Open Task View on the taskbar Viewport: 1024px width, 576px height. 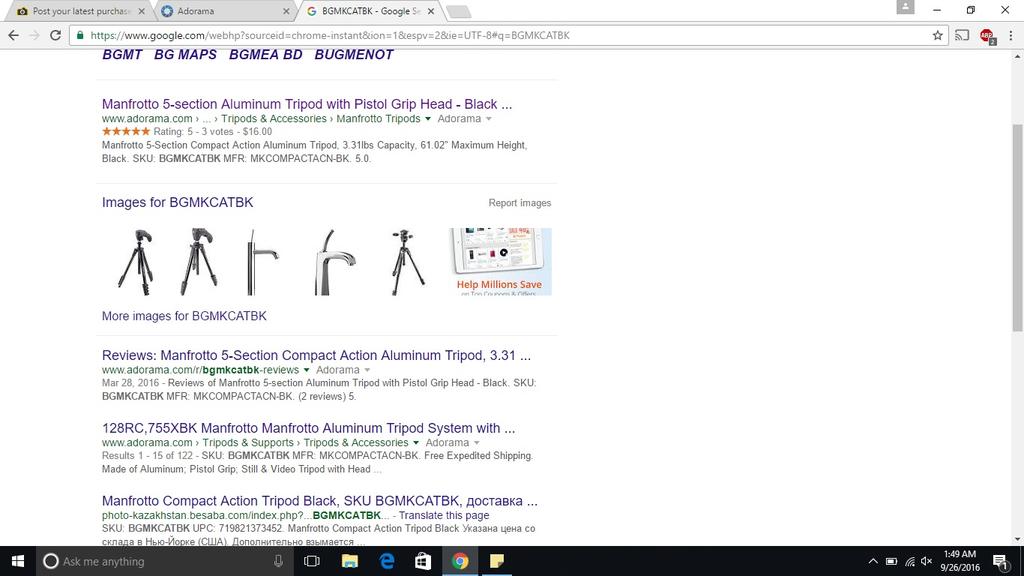312,561
